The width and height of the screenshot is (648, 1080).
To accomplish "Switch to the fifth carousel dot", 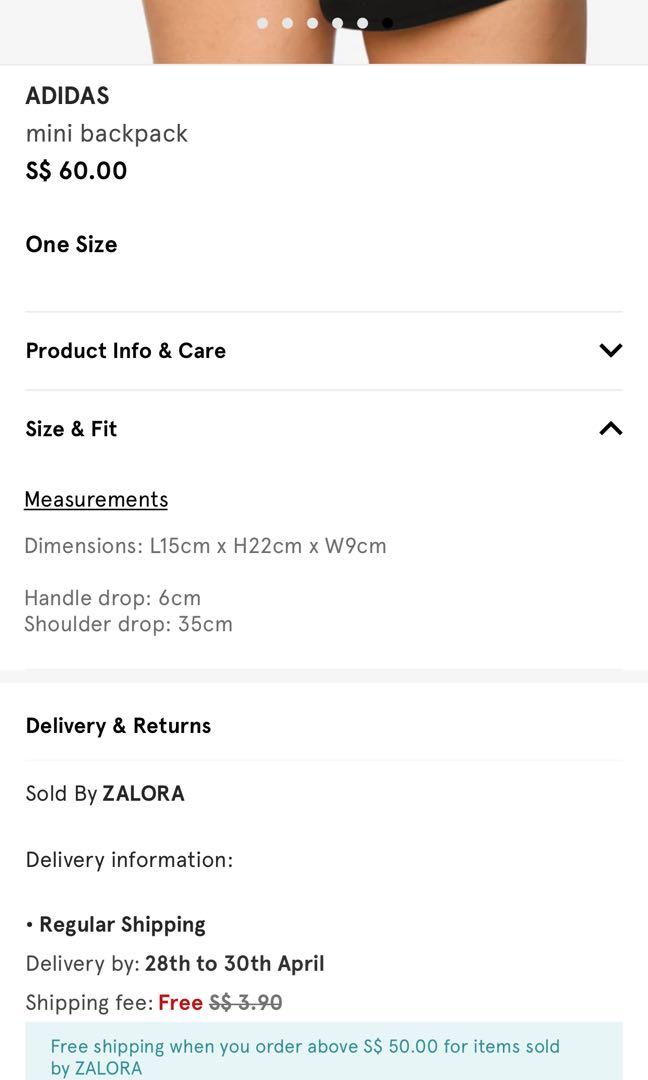I will pyautogui.click(x=362, y=23).
